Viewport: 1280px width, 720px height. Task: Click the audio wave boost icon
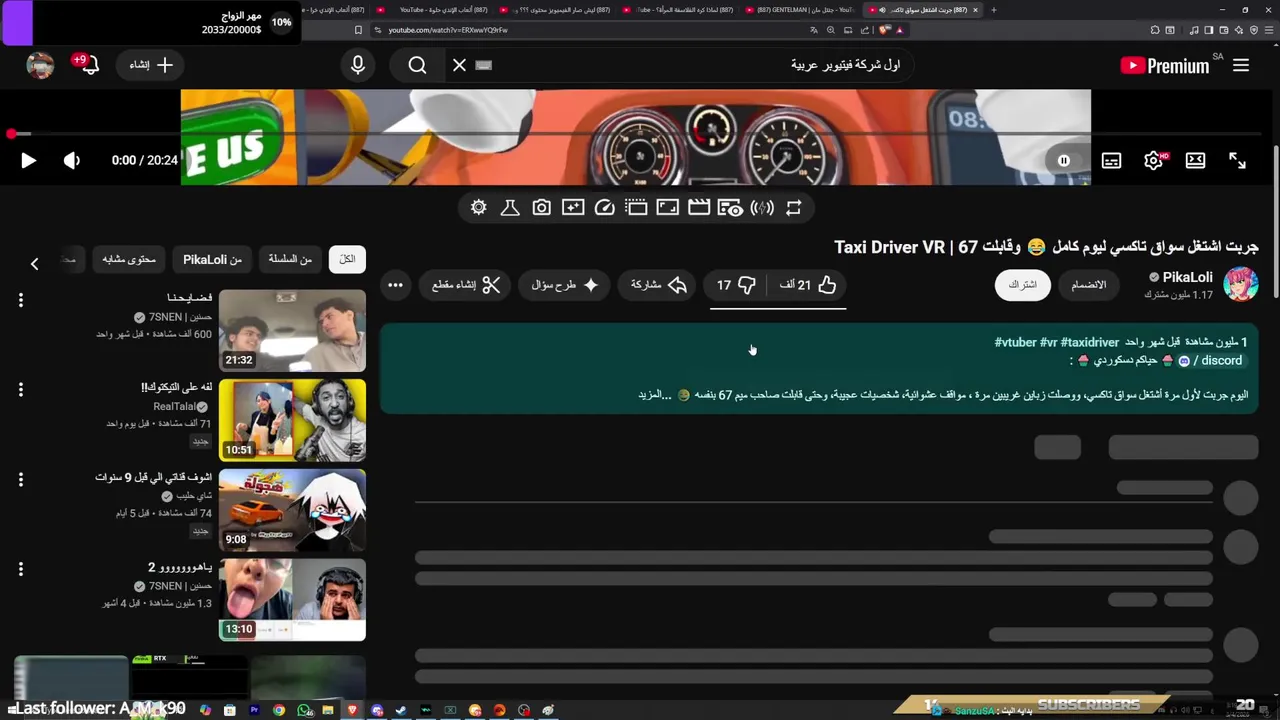pyautogui.click(x=762, y=207)
